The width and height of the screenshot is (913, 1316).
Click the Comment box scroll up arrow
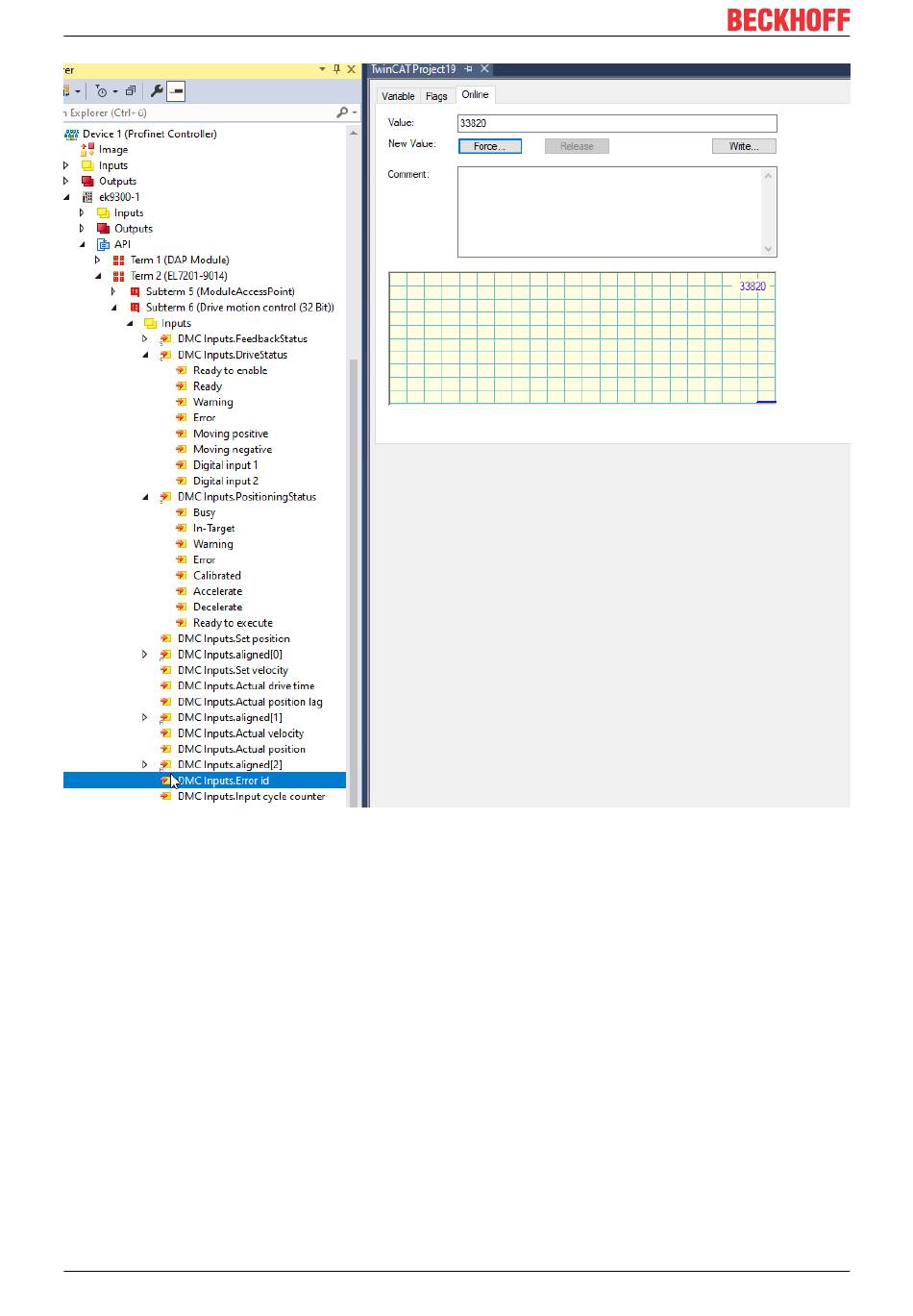pos(768,176)
